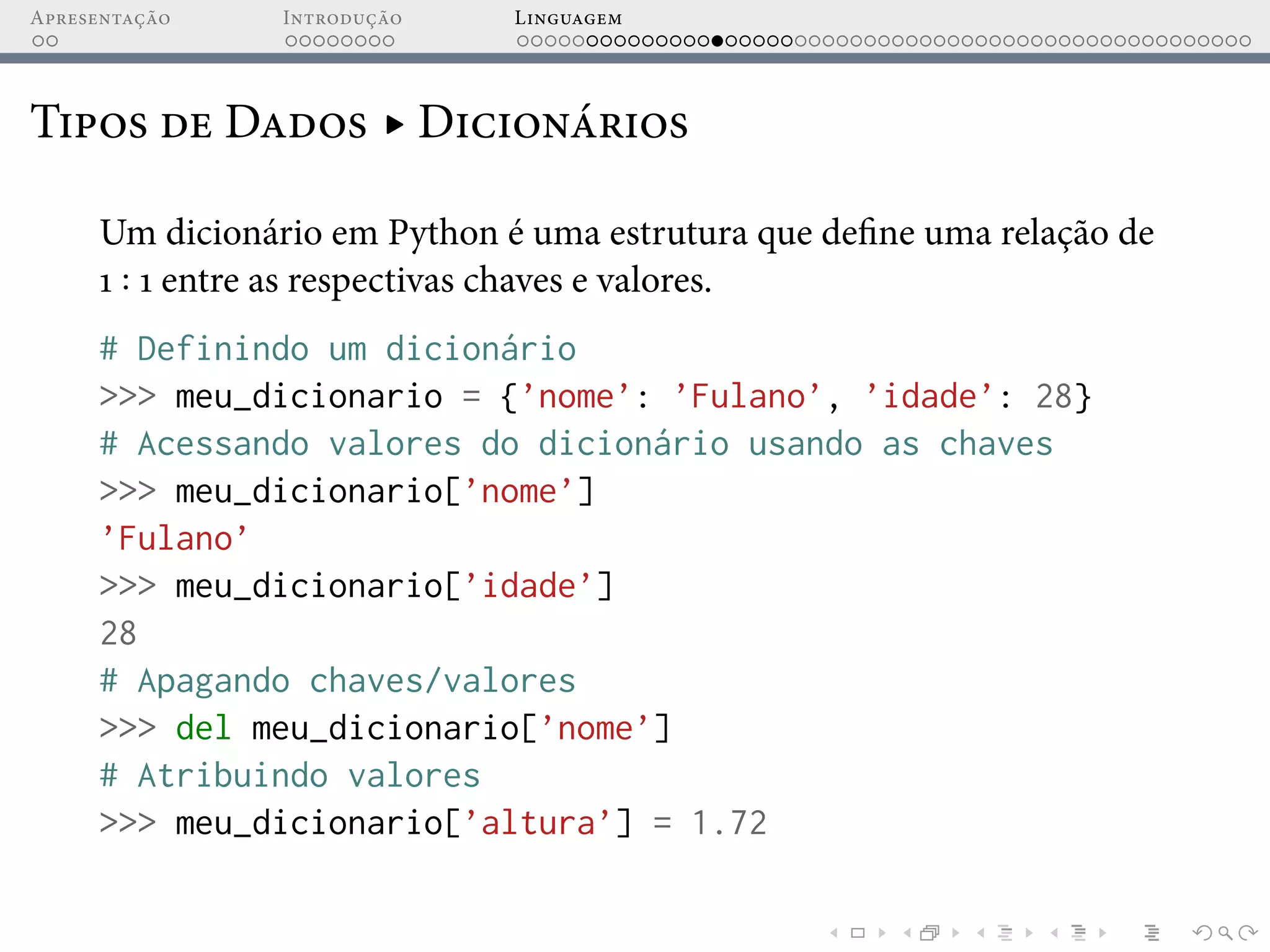Viewport: 1270px width, 952px height.
Task: Click comment '# Atribuindo valores'
Action: point(290,775)
